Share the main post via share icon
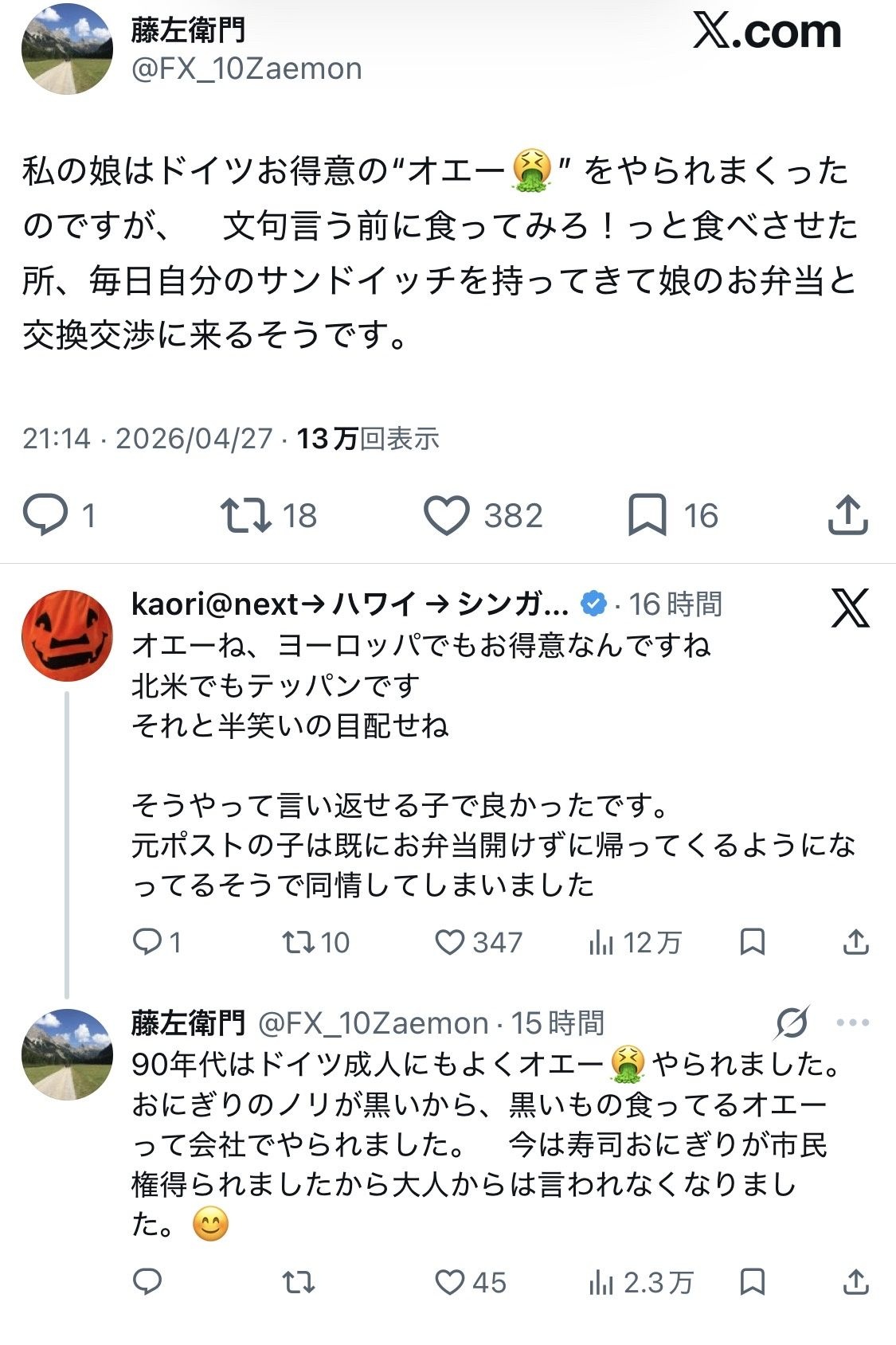This screenshot has width=896, height=1345. [847, 515]
